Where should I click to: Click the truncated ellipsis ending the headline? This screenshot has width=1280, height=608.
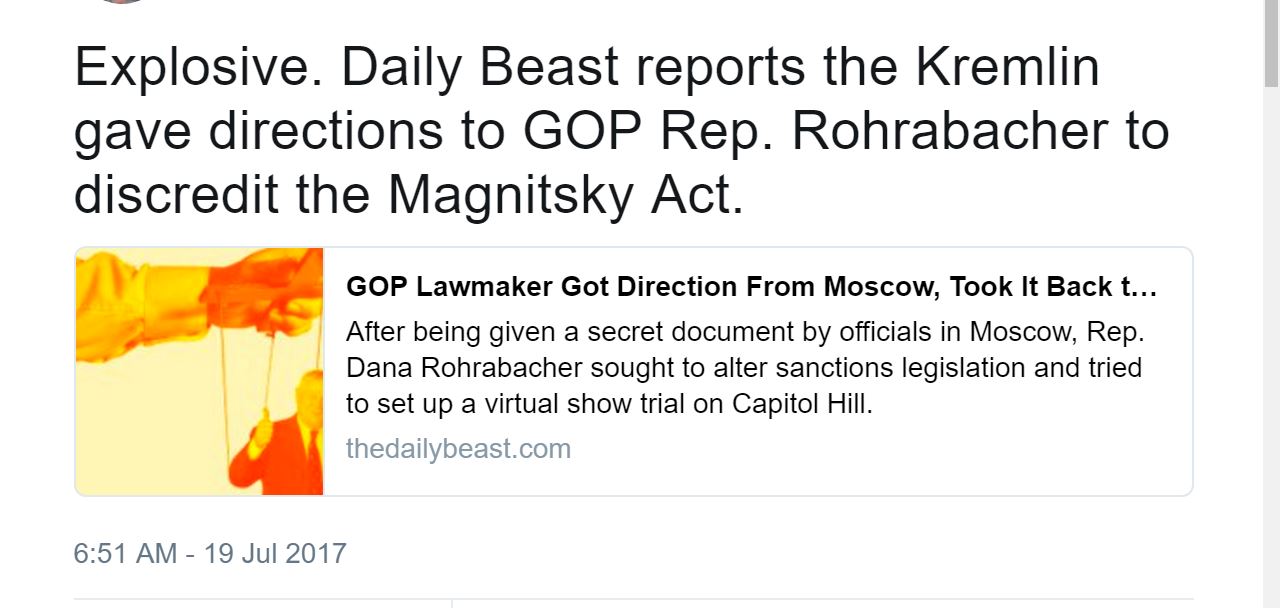click(x=1146, y=288)
